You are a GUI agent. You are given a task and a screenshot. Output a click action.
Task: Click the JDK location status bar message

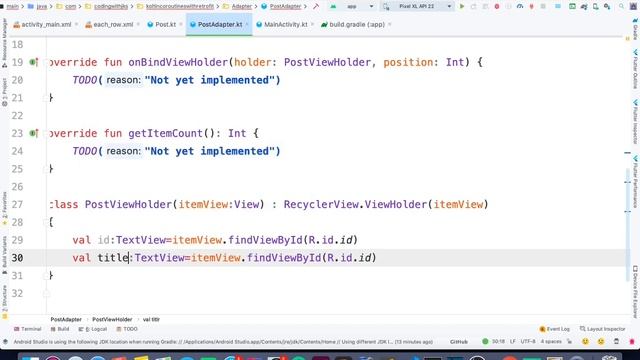(x=223, y=342)
